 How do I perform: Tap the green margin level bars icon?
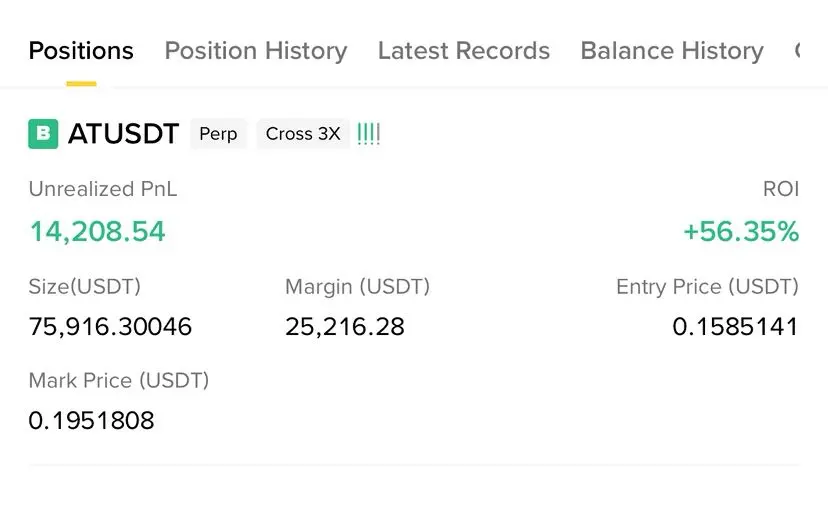[369, 134]
